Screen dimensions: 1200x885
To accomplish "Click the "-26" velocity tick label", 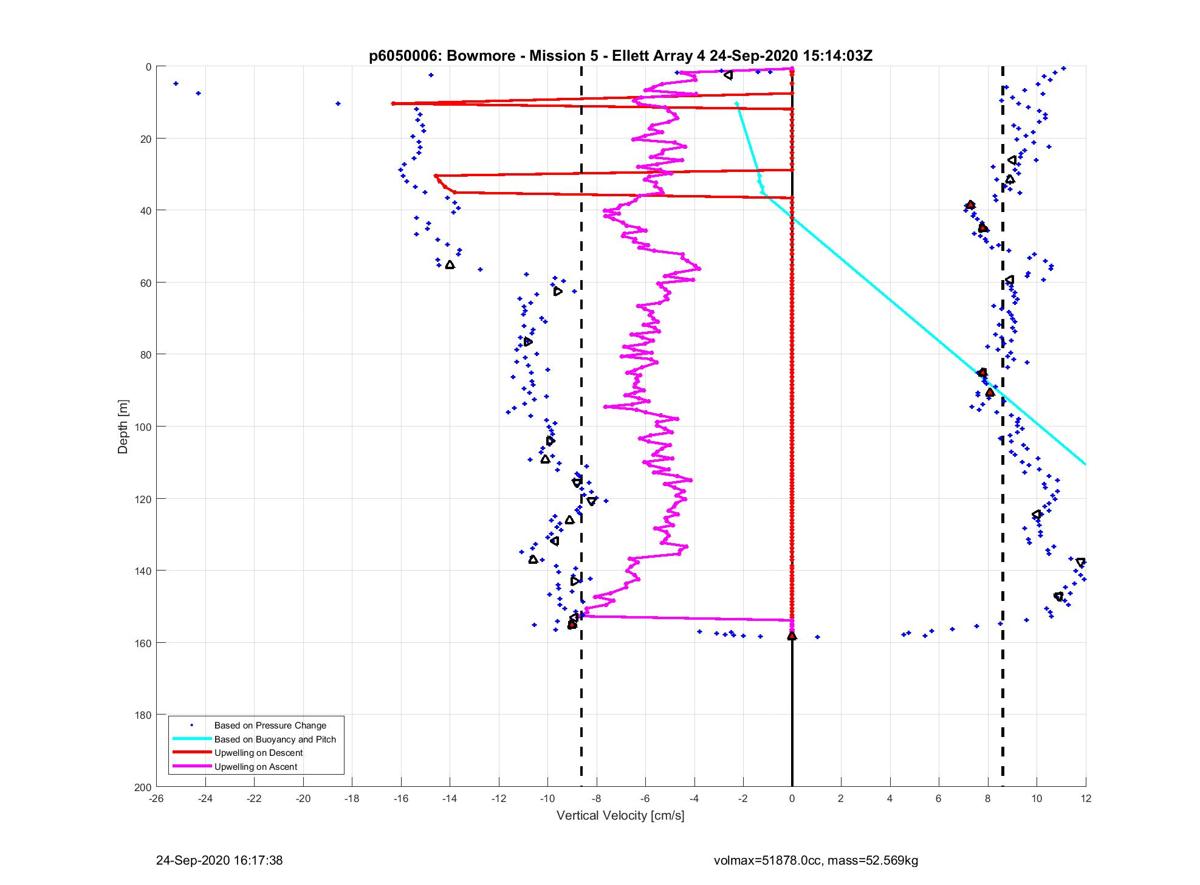I will click(x=155, y=799).
